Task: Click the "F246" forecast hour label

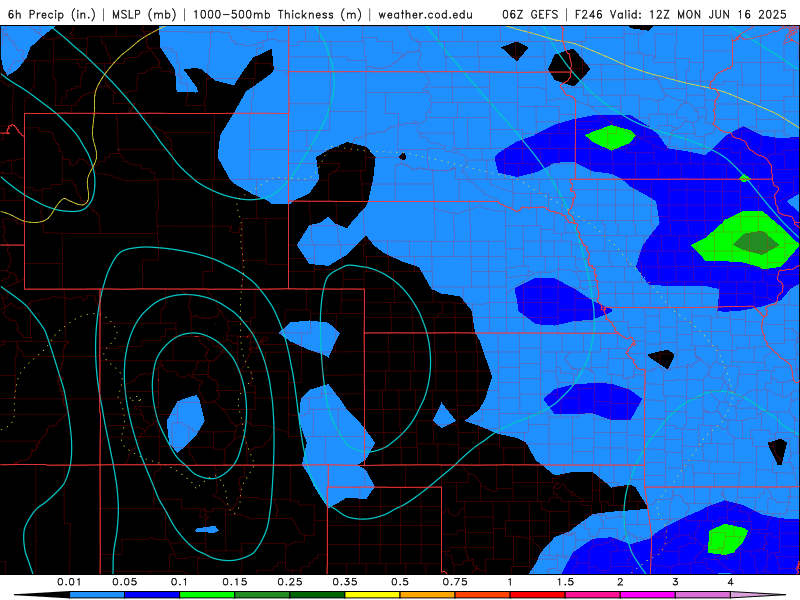Action: click(x=589, y=14)
